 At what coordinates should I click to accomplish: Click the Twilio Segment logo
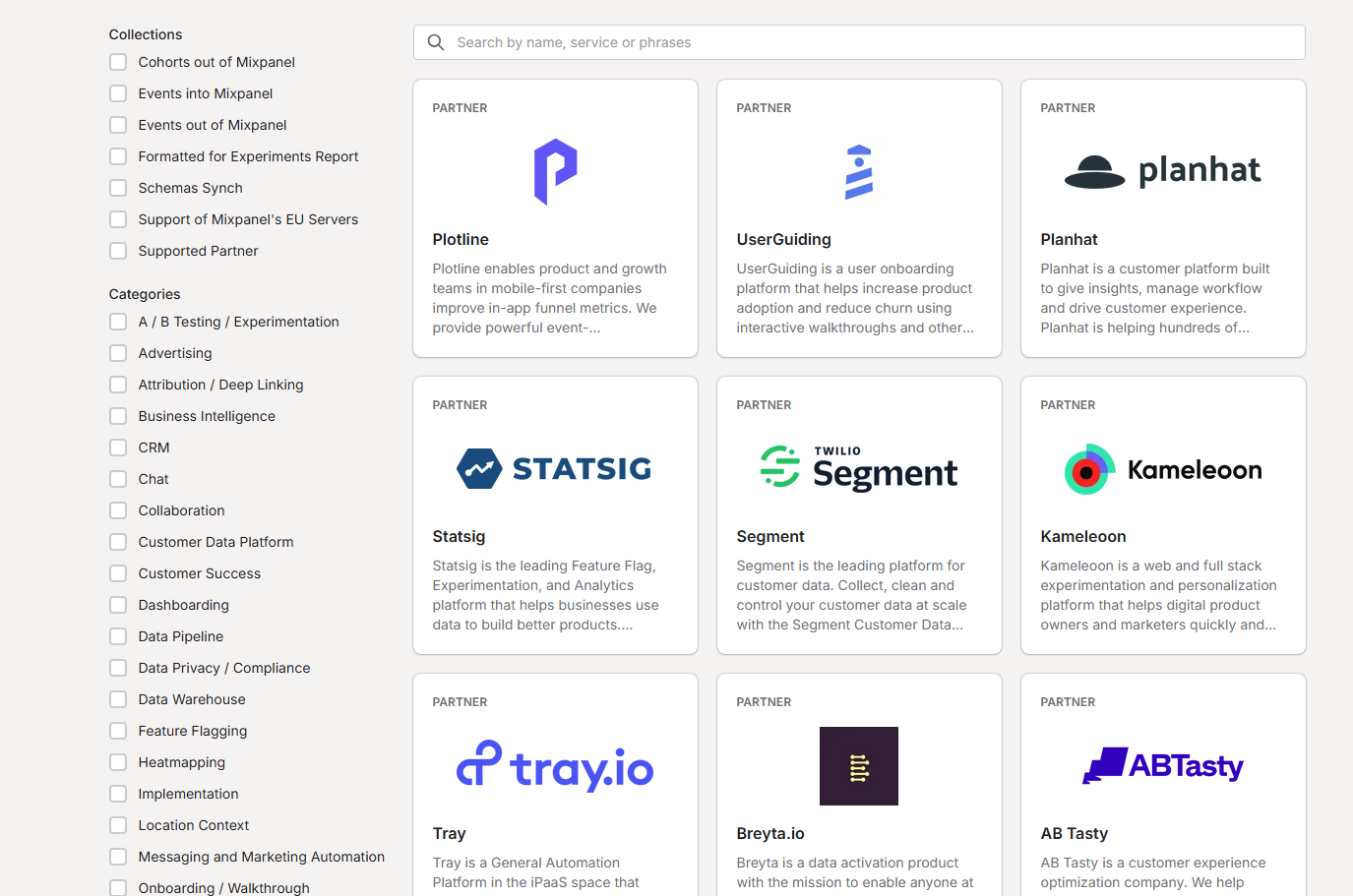tap(859, 469)
